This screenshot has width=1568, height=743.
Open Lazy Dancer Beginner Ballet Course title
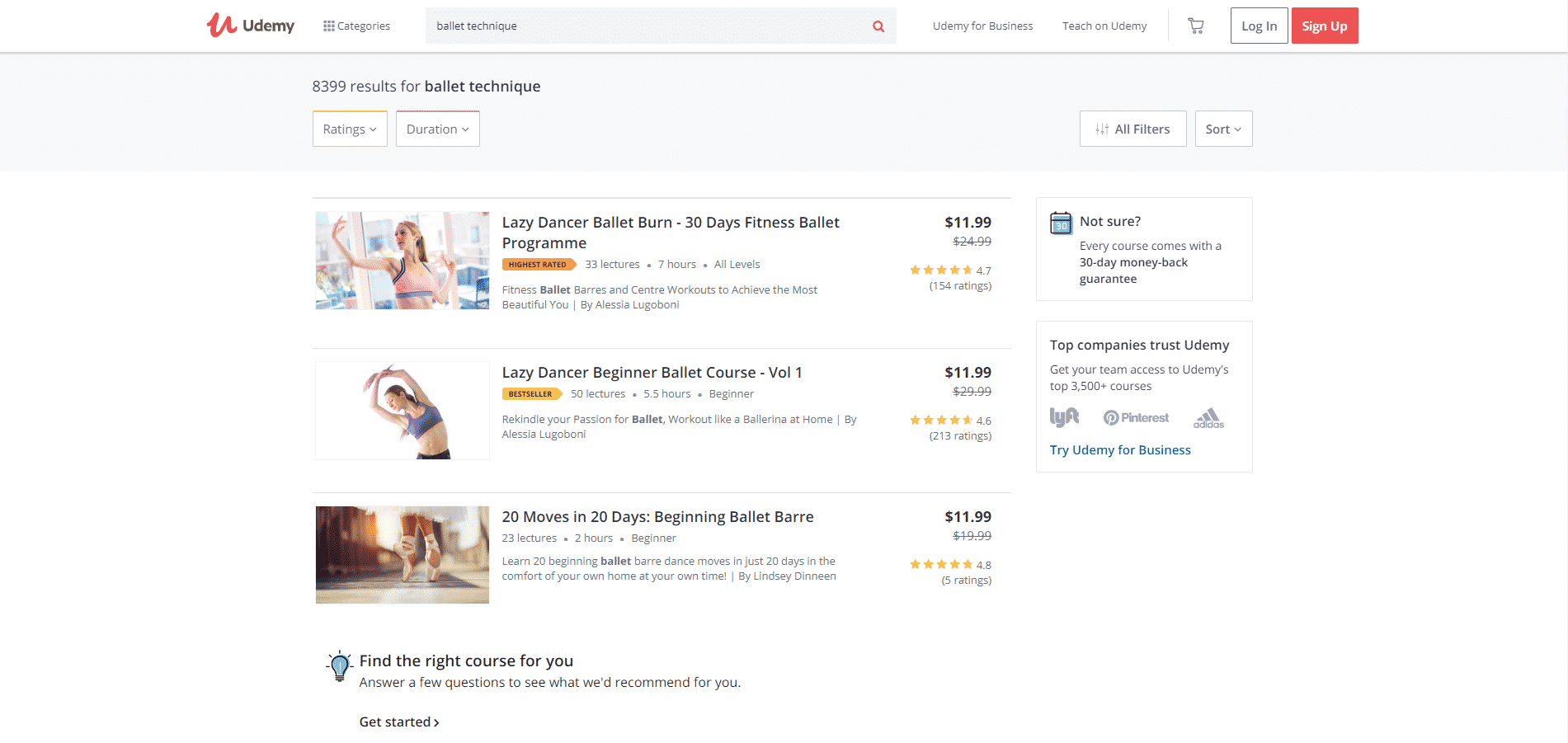point(652,373)
